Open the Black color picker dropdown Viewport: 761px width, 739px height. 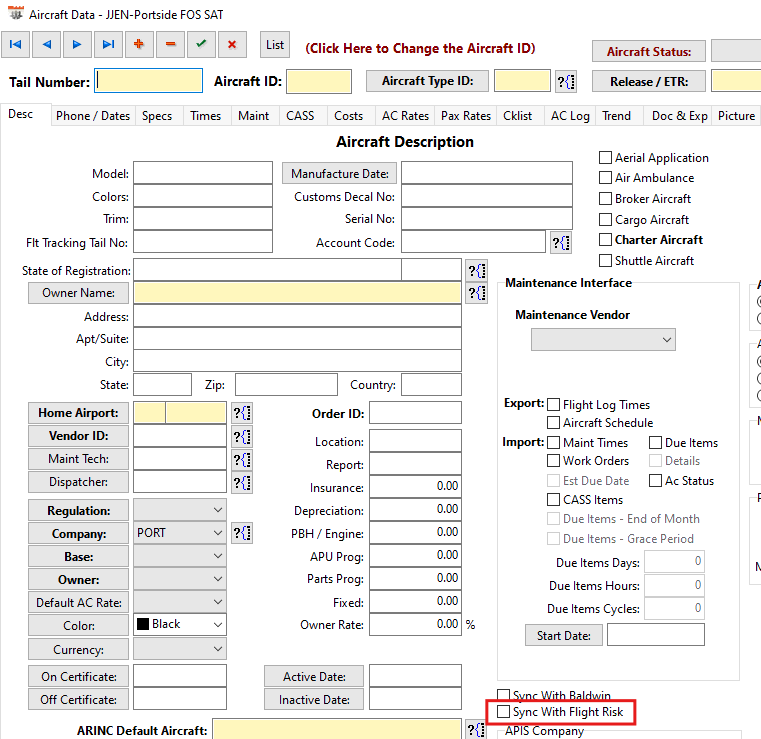pos(180,624)
